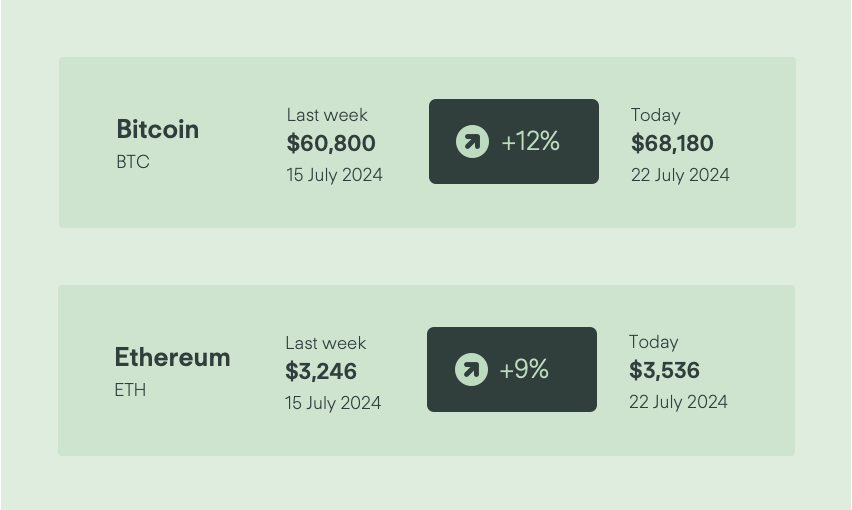Click Ethereum's last week price $3,246

[321, 372]
